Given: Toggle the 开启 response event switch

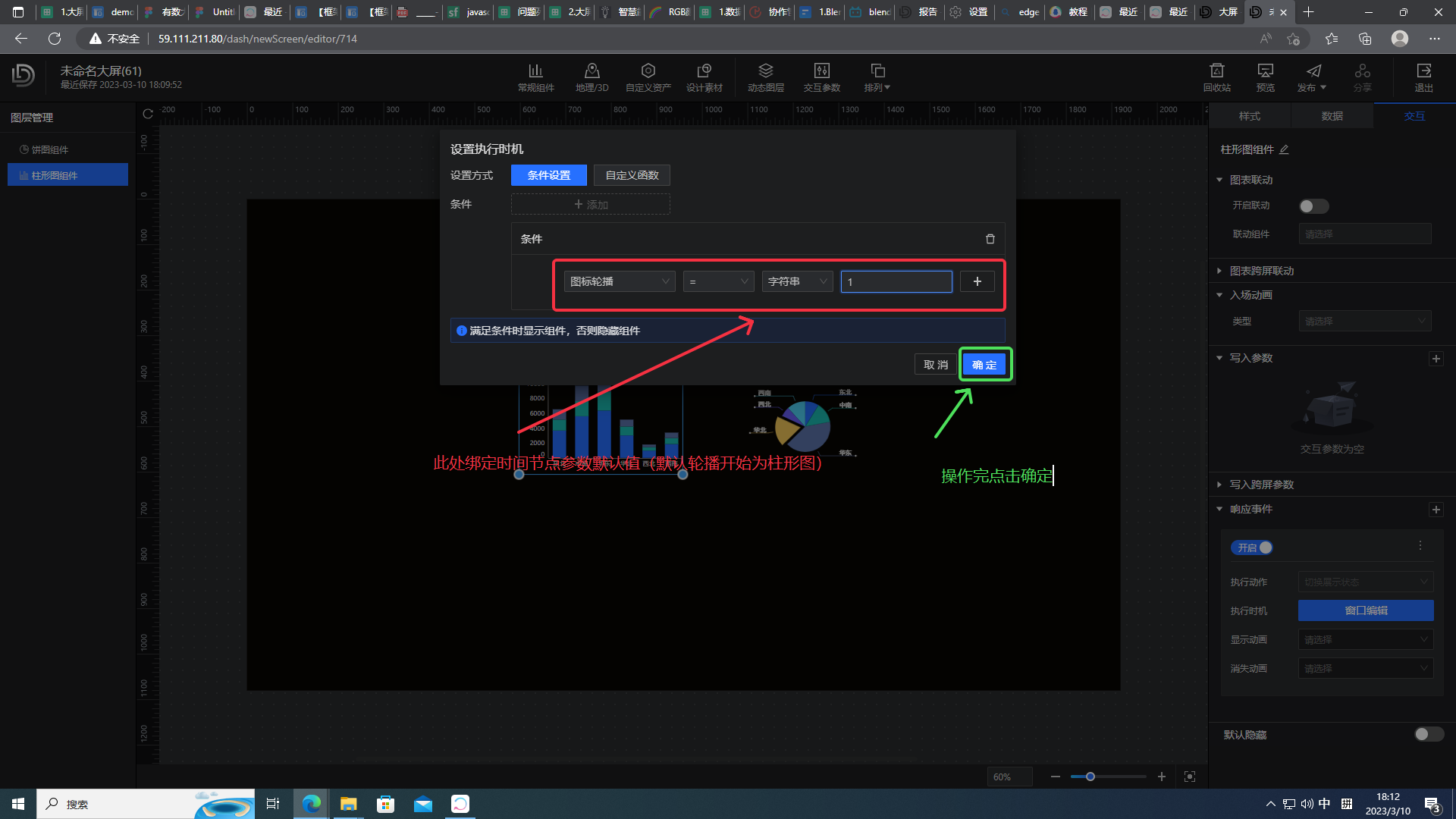Looking at the screenshot, I should [1254, 548].
